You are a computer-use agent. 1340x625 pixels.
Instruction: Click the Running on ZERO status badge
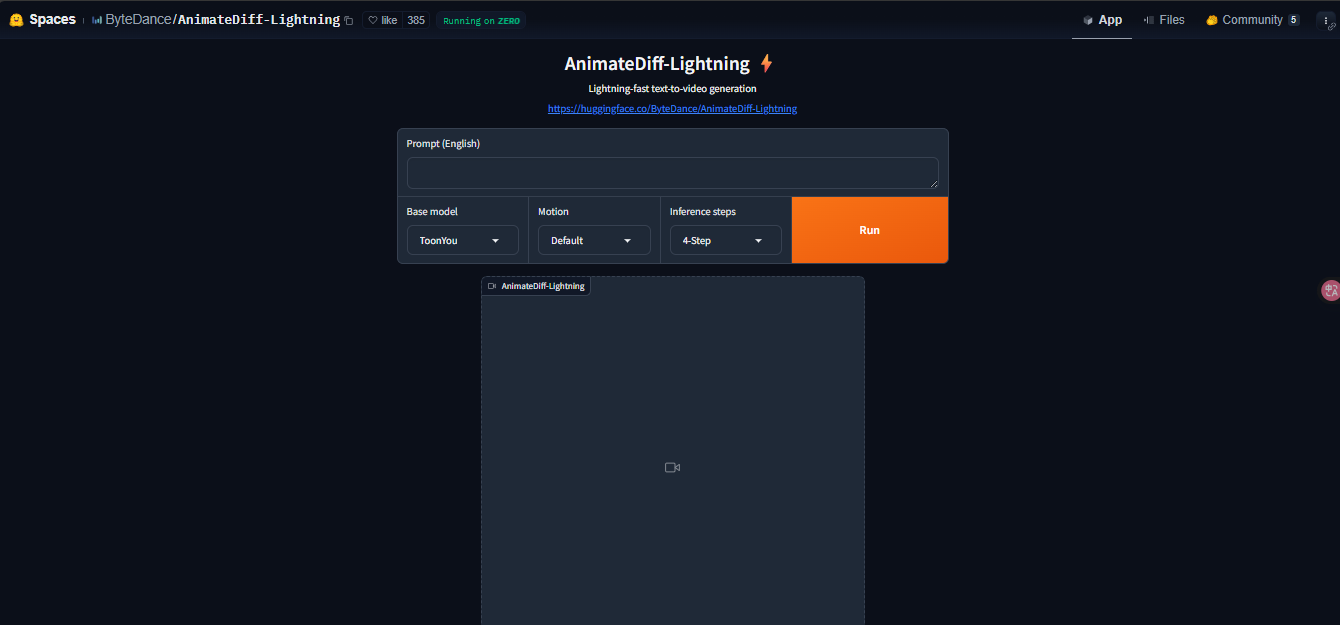point(481,20)
